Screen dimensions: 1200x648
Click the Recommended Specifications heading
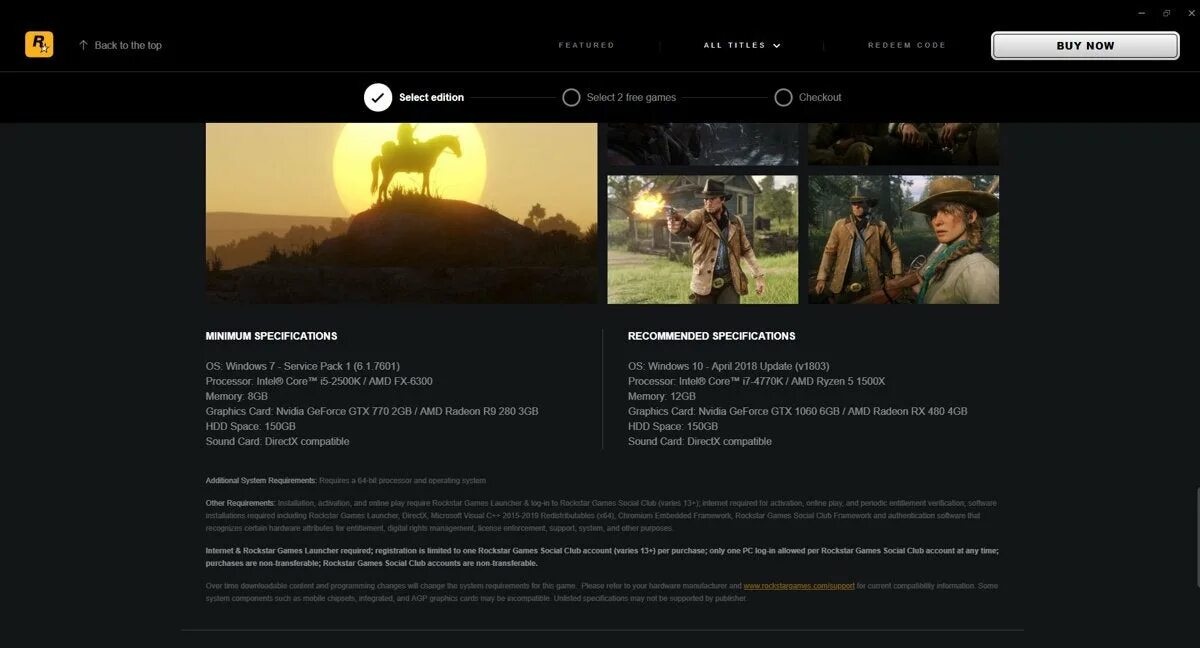coord(711,336)
